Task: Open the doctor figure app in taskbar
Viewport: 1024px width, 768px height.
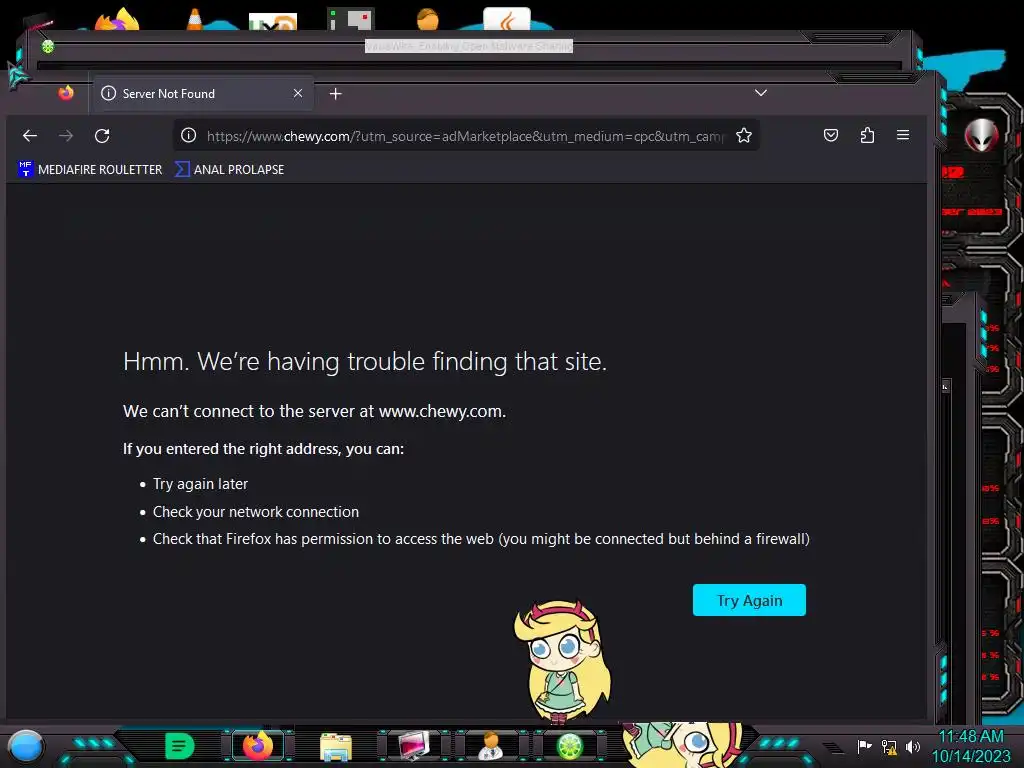Action: click(x=491, y=746)
